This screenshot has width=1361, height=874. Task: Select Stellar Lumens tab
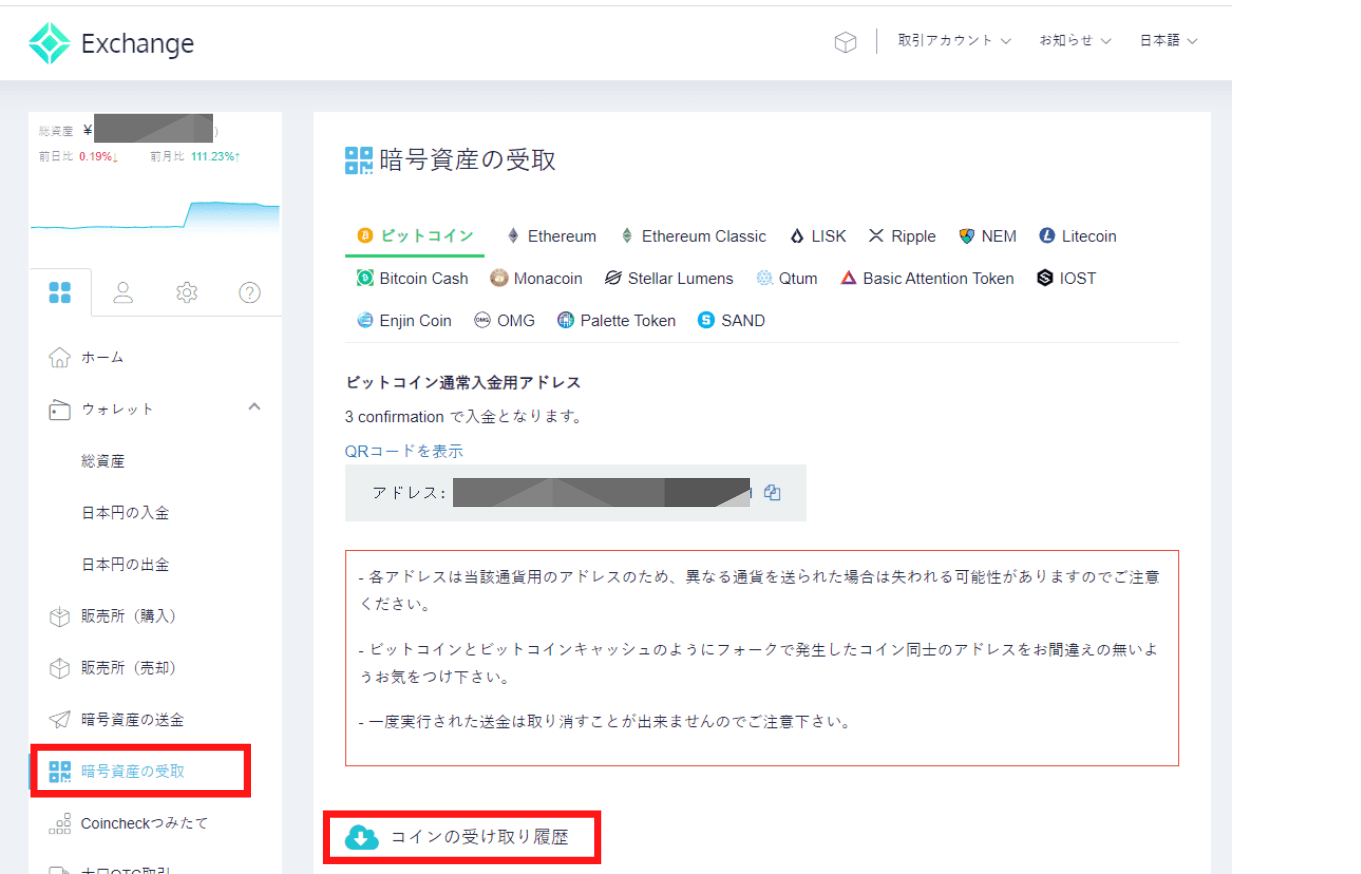[669, 278]
